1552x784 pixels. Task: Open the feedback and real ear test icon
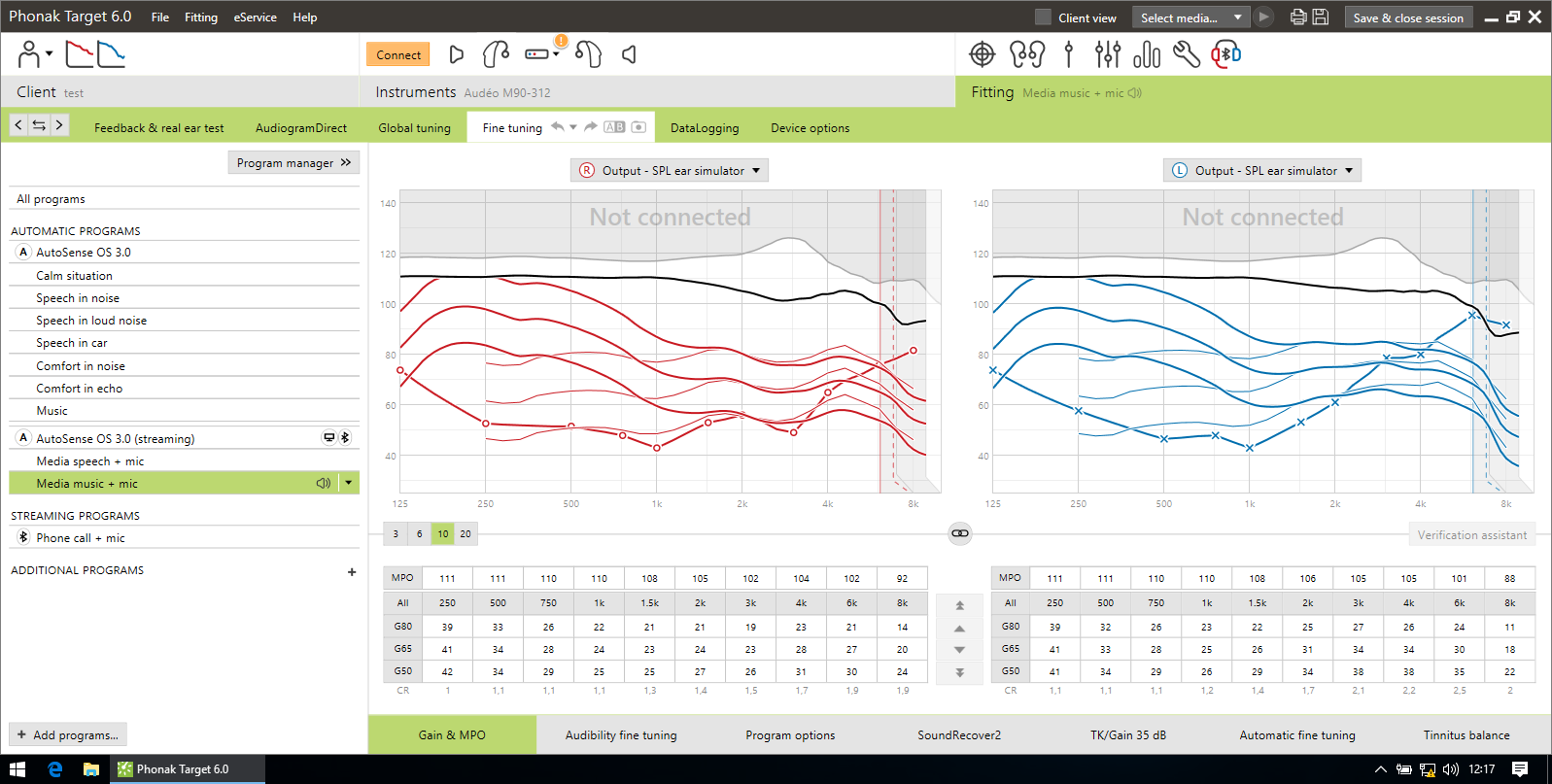[983, 54]
